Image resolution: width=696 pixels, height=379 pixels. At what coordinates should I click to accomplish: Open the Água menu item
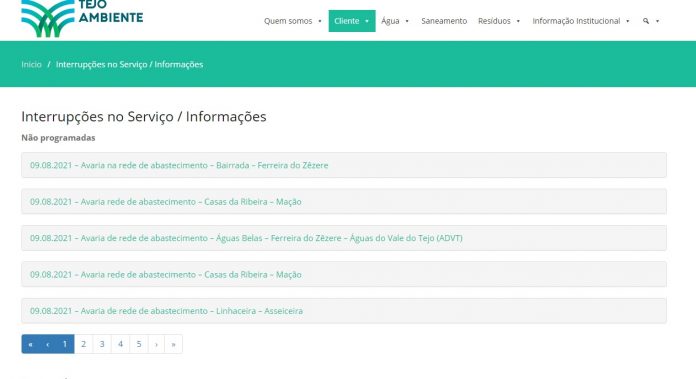(390, 21)
